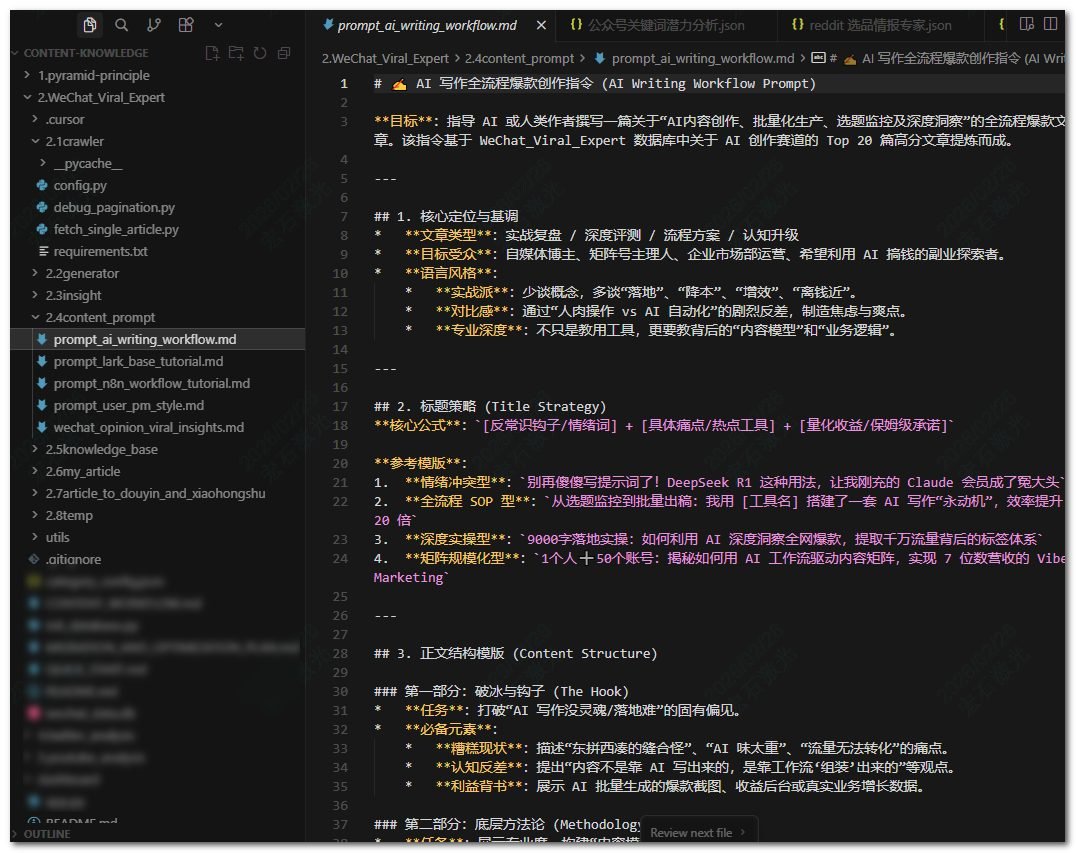1076x853 pixels.
Task: Open the Explorer view icon
Action: [89, 25]
